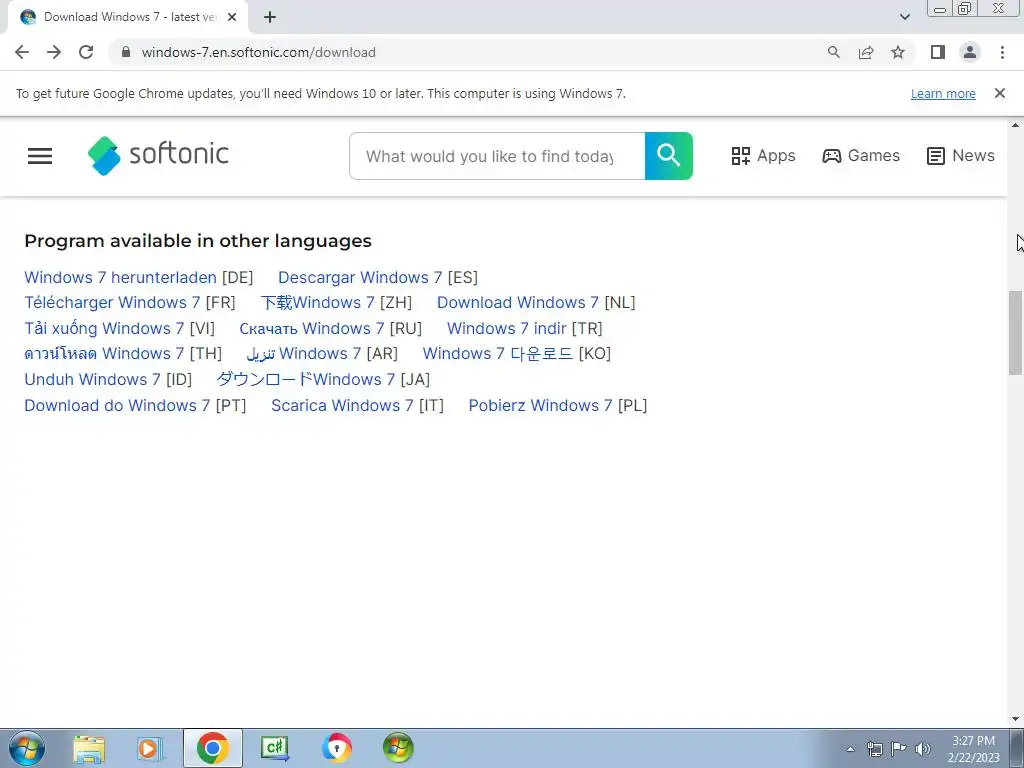Viewport: 1024px width, 768px height.
Task: Show hidden system tray icons
Action: pos(850,749)
